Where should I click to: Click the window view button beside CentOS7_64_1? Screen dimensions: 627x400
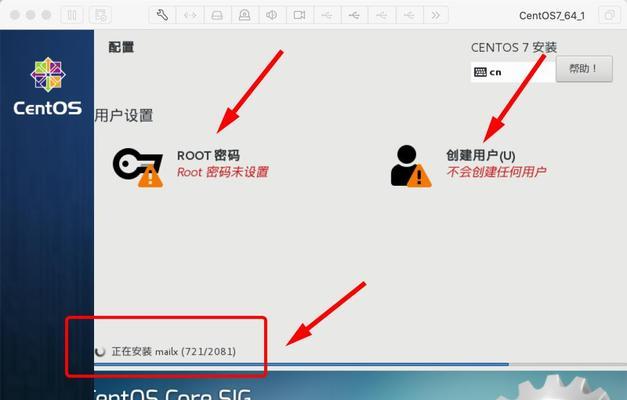(609, 15)
